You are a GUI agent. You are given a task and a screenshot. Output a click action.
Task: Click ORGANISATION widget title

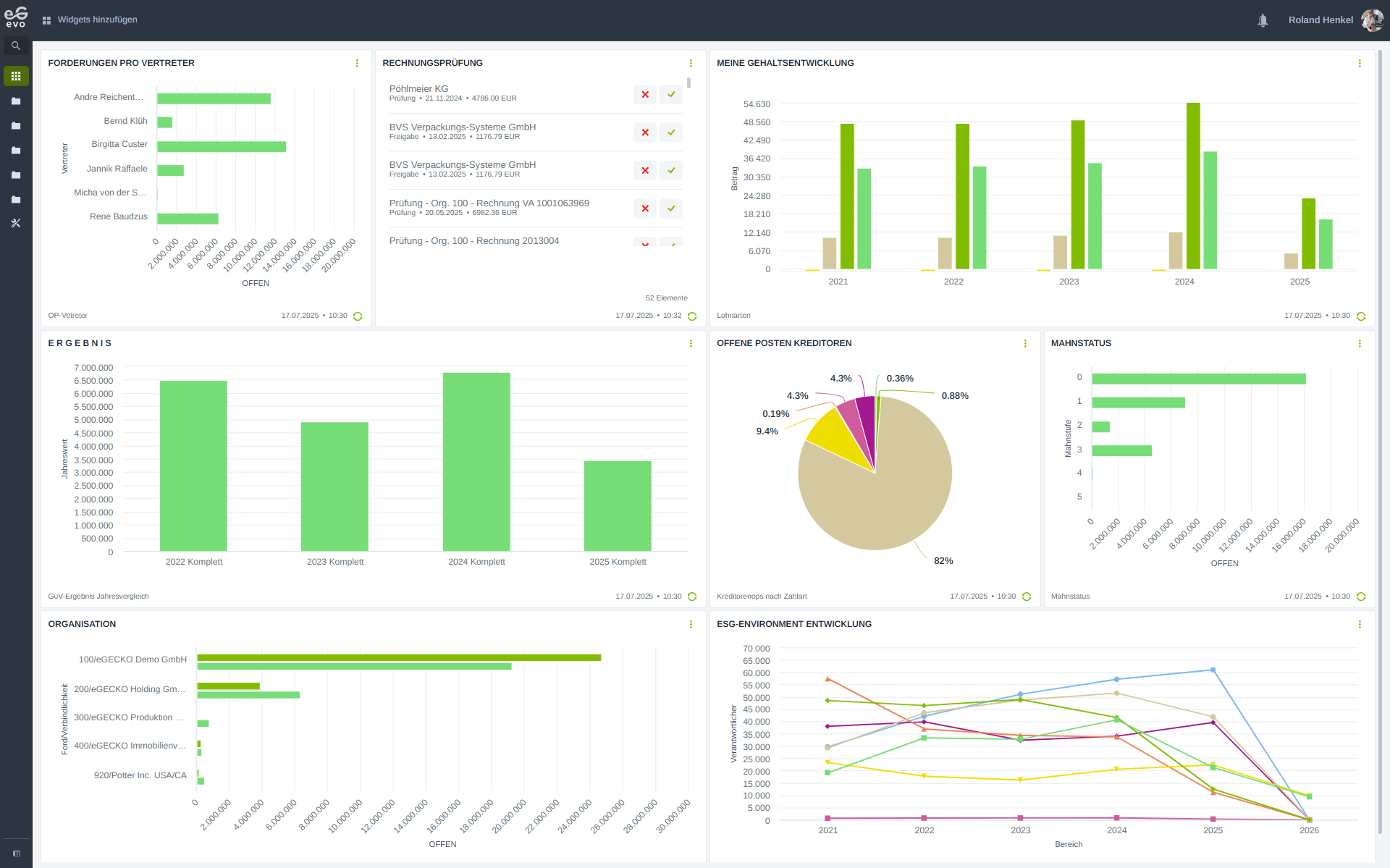click(x=82, y=624)
